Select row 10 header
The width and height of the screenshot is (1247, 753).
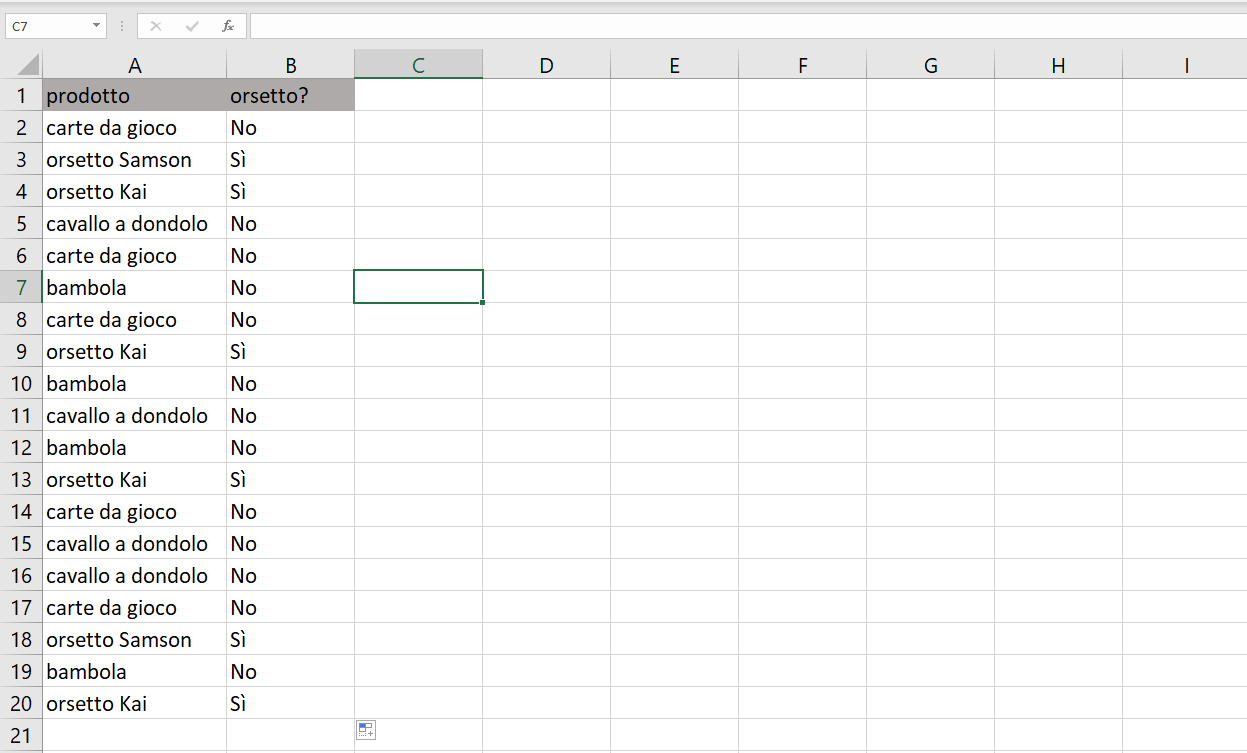click(x=21, y=383)
